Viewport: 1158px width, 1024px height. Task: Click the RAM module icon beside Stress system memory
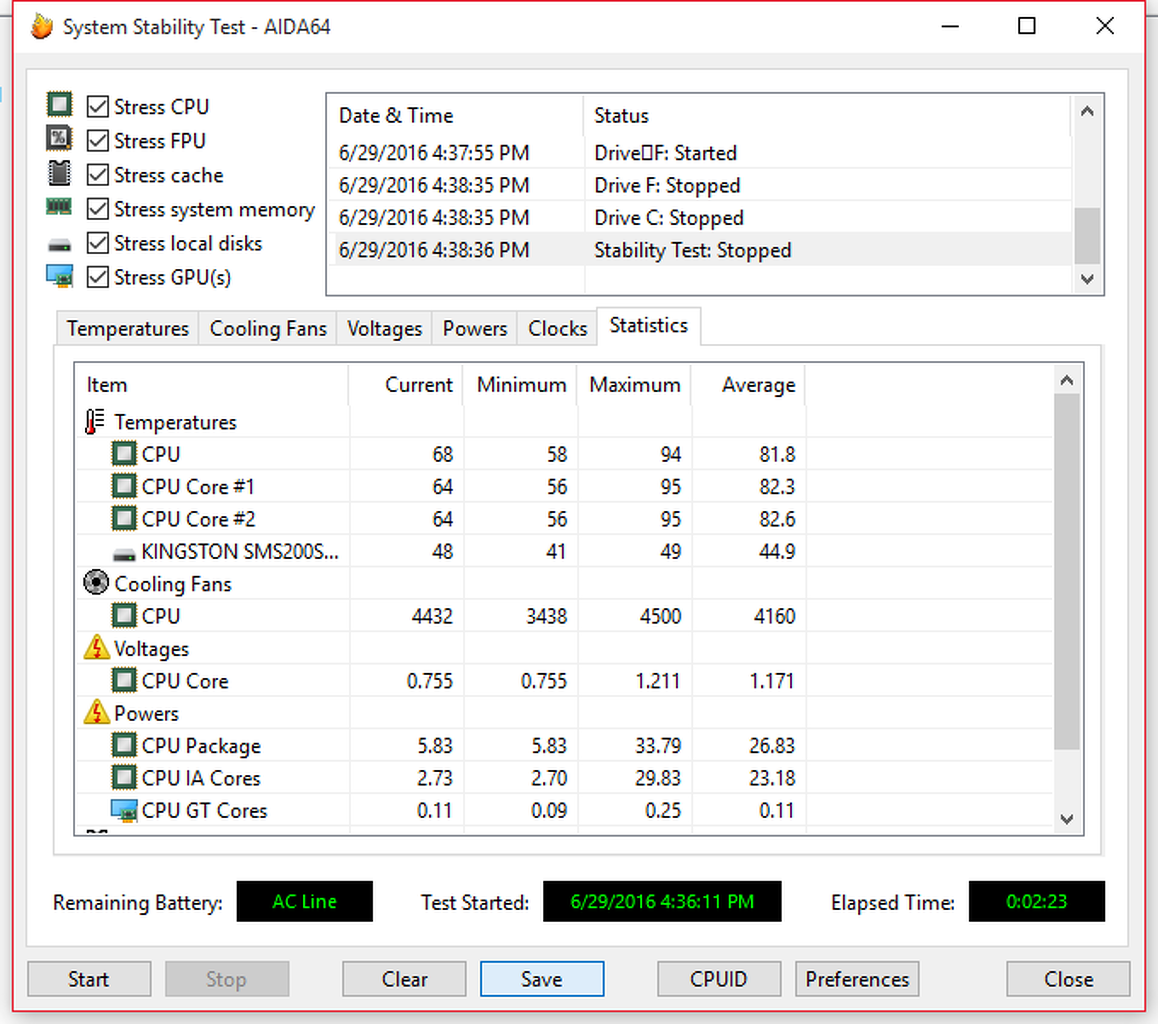point(59,207)
